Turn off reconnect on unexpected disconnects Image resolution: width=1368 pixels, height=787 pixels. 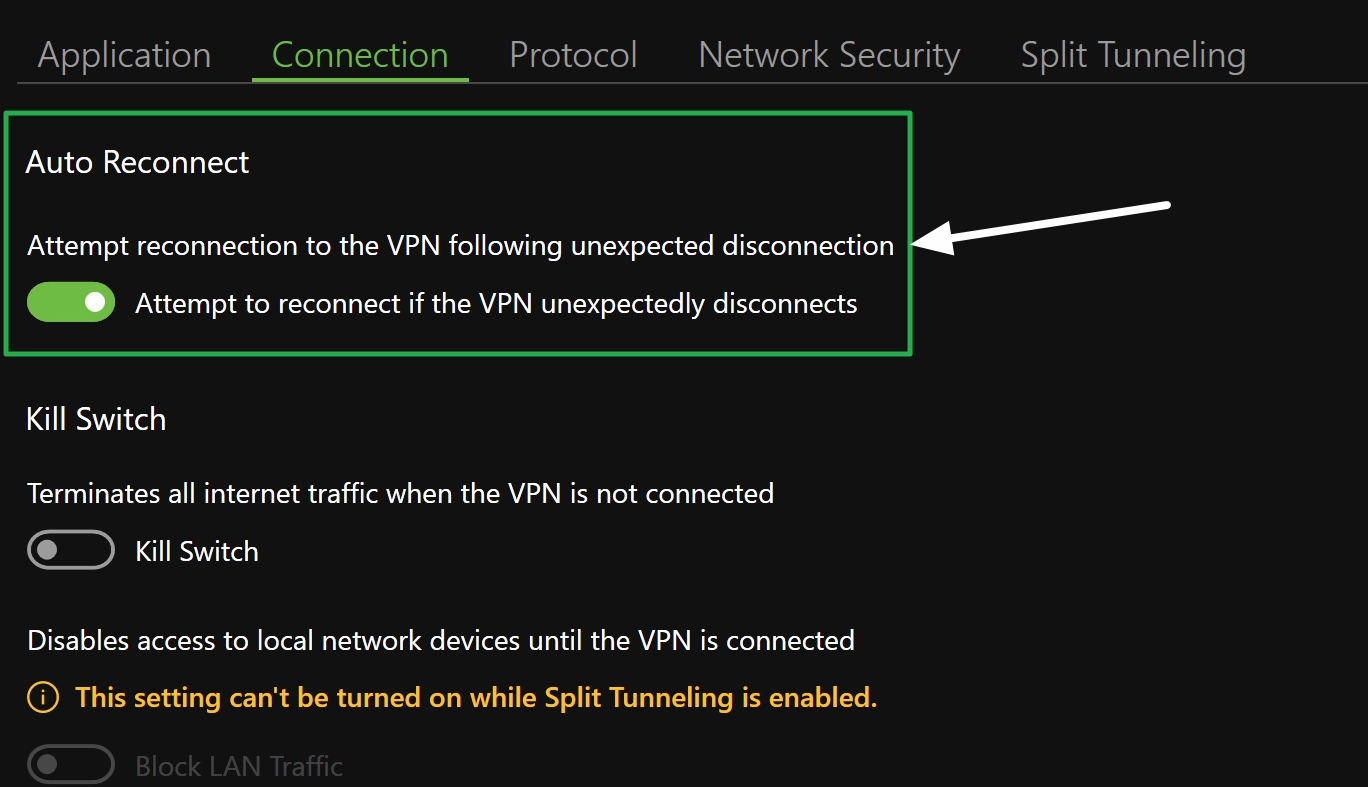coord(71,302)
